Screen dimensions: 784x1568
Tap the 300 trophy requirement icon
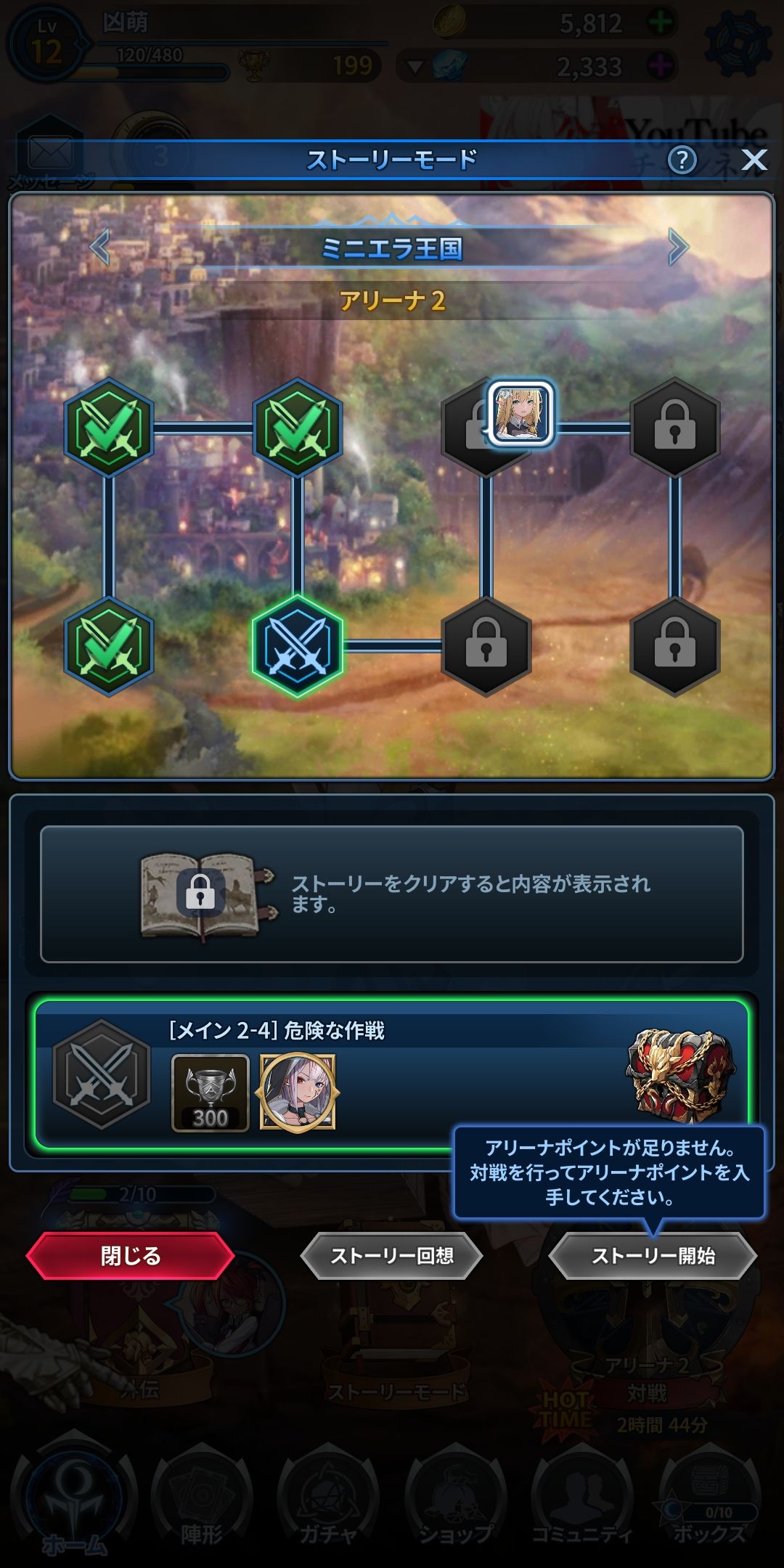(211, 1093)
